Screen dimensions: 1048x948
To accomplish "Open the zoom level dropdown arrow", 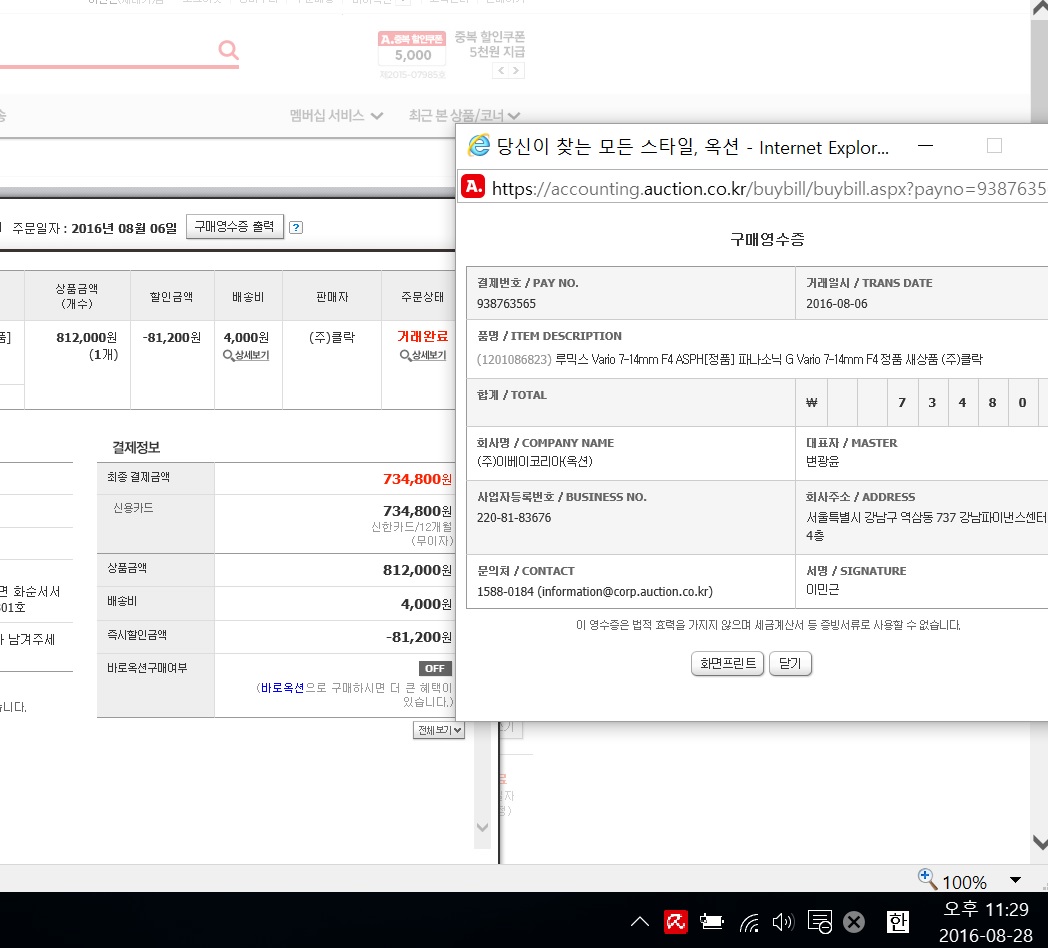I will pos(1015,880).
